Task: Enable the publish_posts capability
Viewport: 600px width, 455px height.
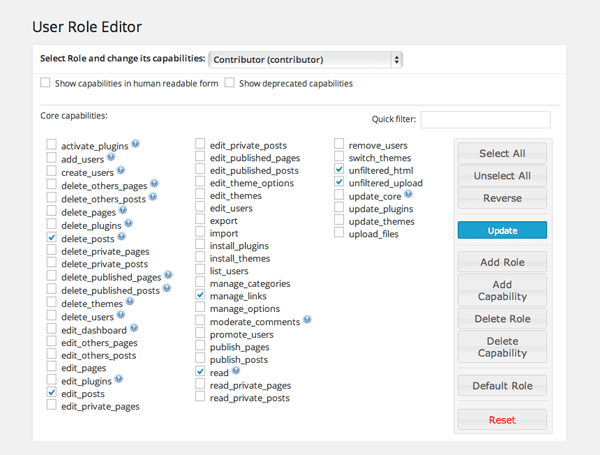Action: [200, 358]
